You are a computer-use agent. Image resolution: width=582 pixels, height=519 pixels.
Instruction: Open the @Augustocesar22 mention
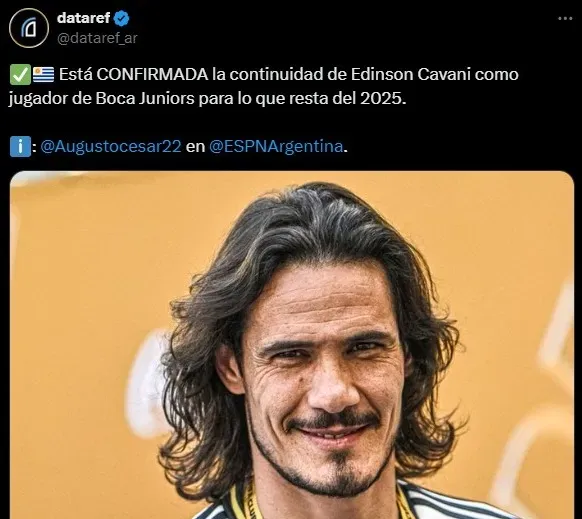111,146
